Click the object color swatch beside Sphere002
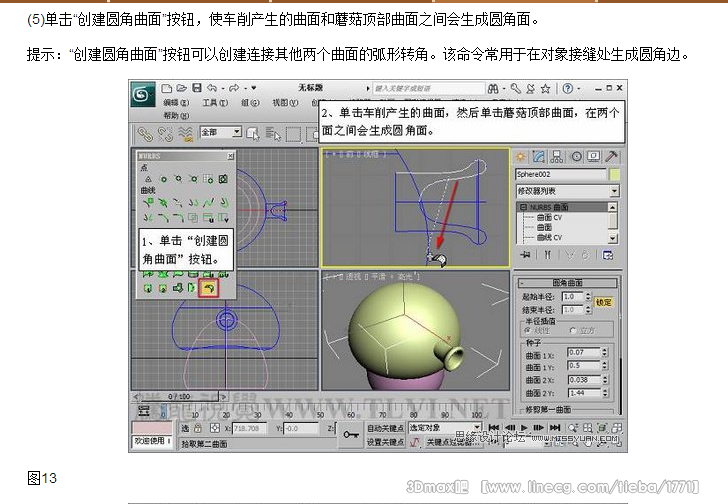This screenshot has height=504, width=728. coord(614,174)
